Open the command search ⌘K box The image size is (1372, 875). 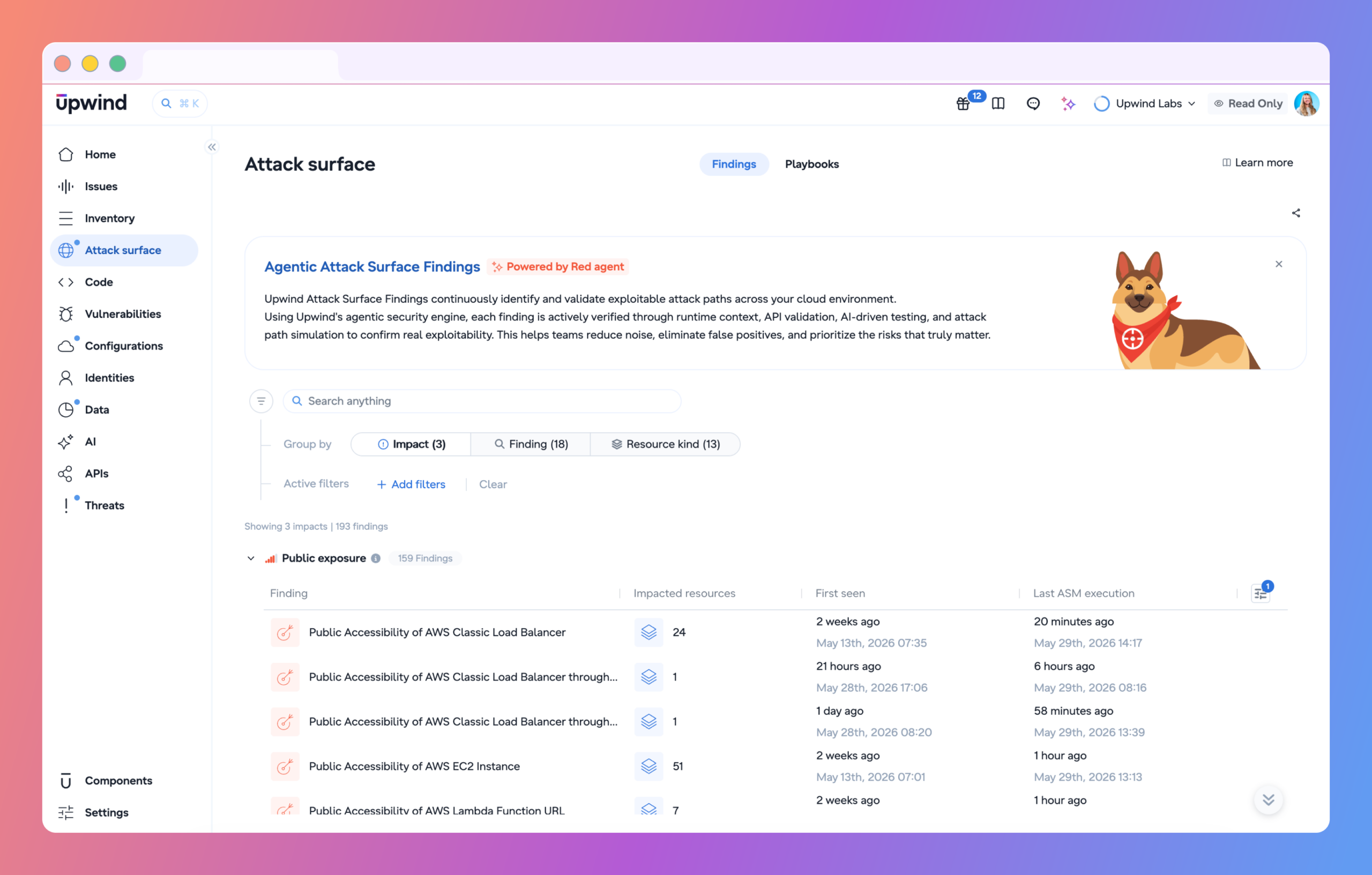pyautogui.click(x=180, y=103)
